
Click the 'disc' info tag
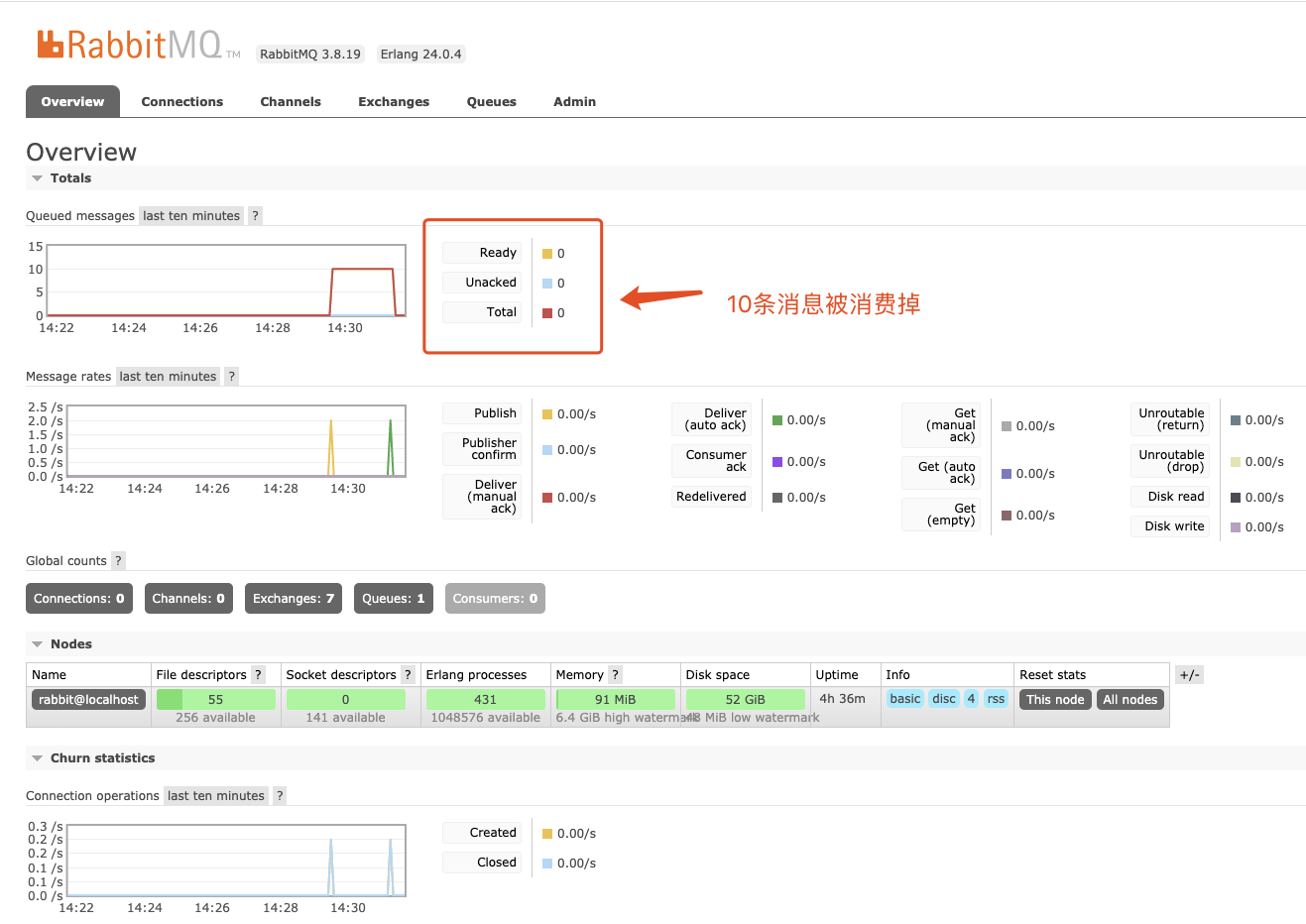pos(944,699)
